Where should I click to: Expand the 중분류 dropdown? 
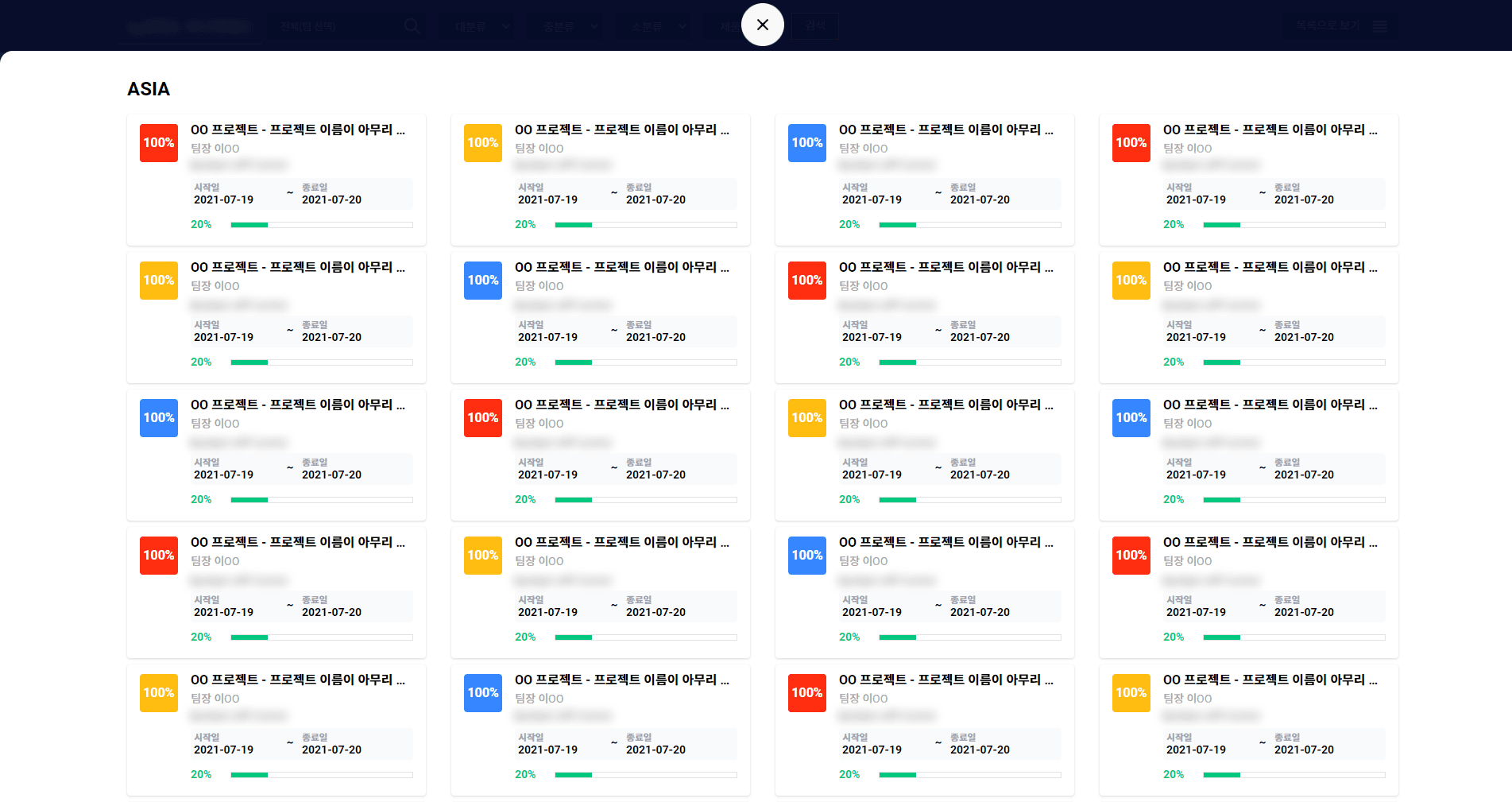[x=570, y=26]
